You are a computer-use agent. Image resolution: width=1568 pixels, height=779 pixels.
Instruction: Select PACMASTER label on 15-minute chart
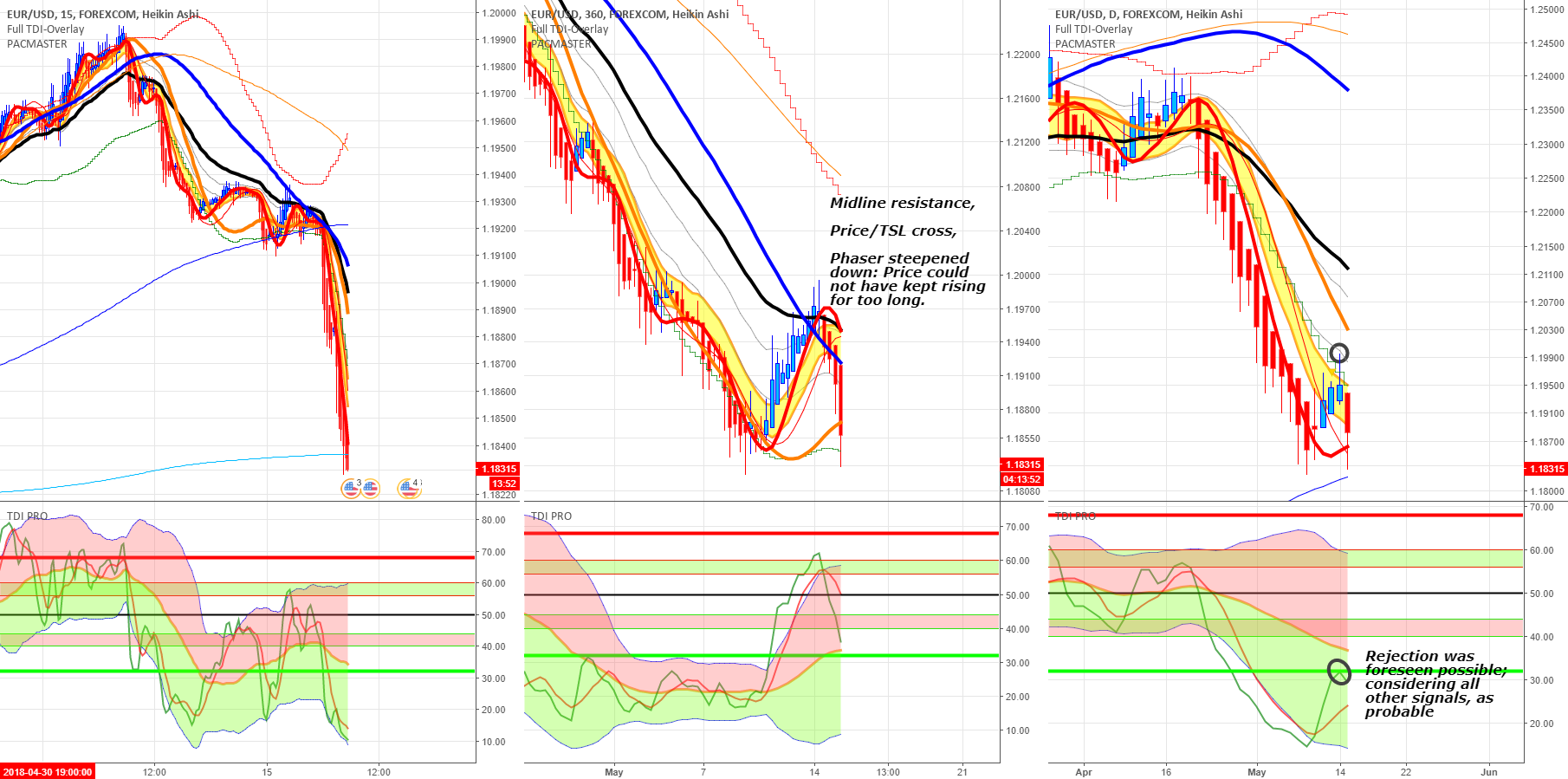pos(37,44)
